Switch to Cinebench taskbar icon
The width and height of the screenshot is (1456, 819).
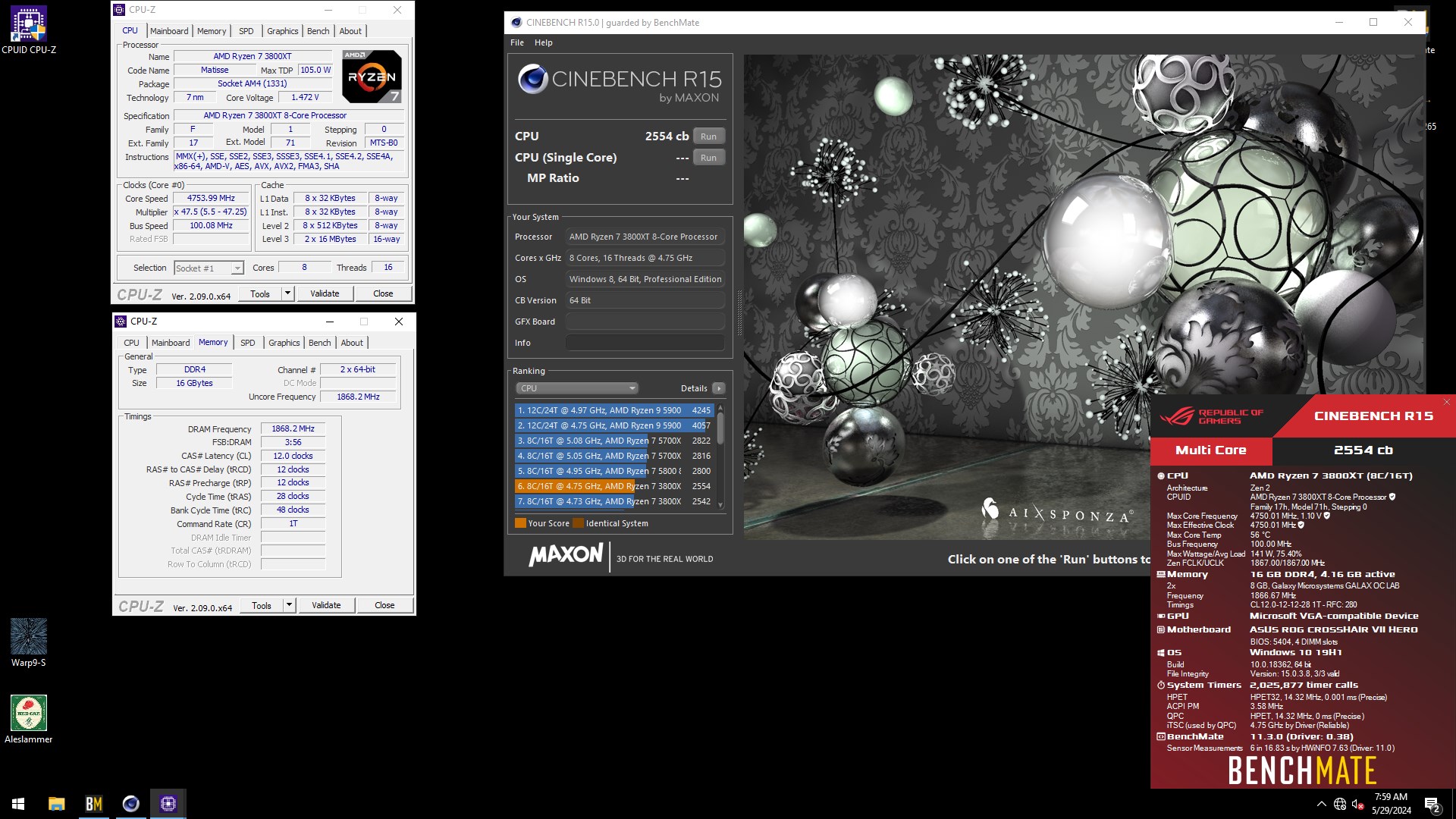(x=131, y=804)
